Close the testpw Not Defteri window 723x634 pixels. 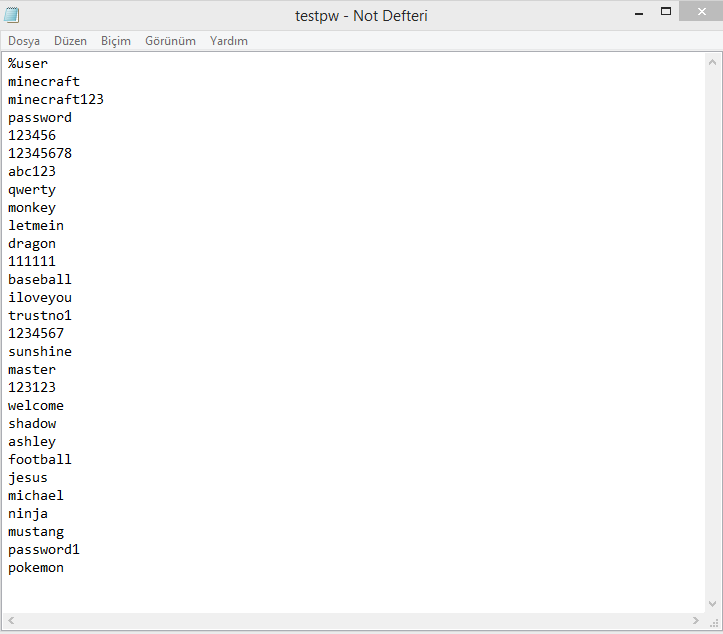click(701, 11)
